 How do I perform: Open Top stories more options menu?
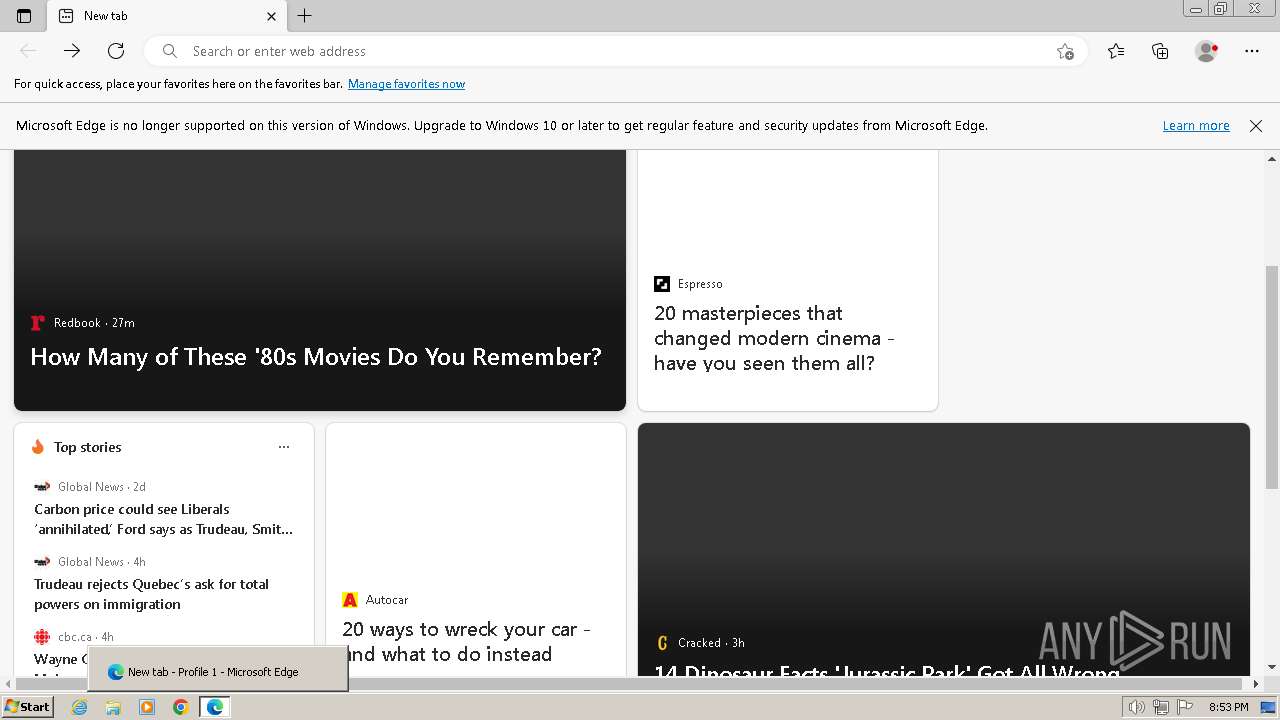click(x=284, y=447)
